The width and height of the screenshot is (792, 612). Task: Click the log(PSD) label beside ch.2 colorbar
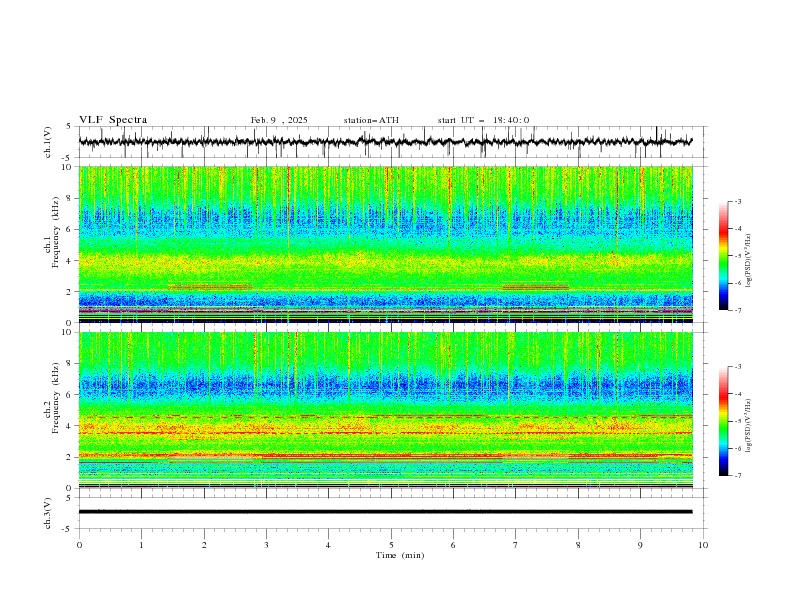749,425
